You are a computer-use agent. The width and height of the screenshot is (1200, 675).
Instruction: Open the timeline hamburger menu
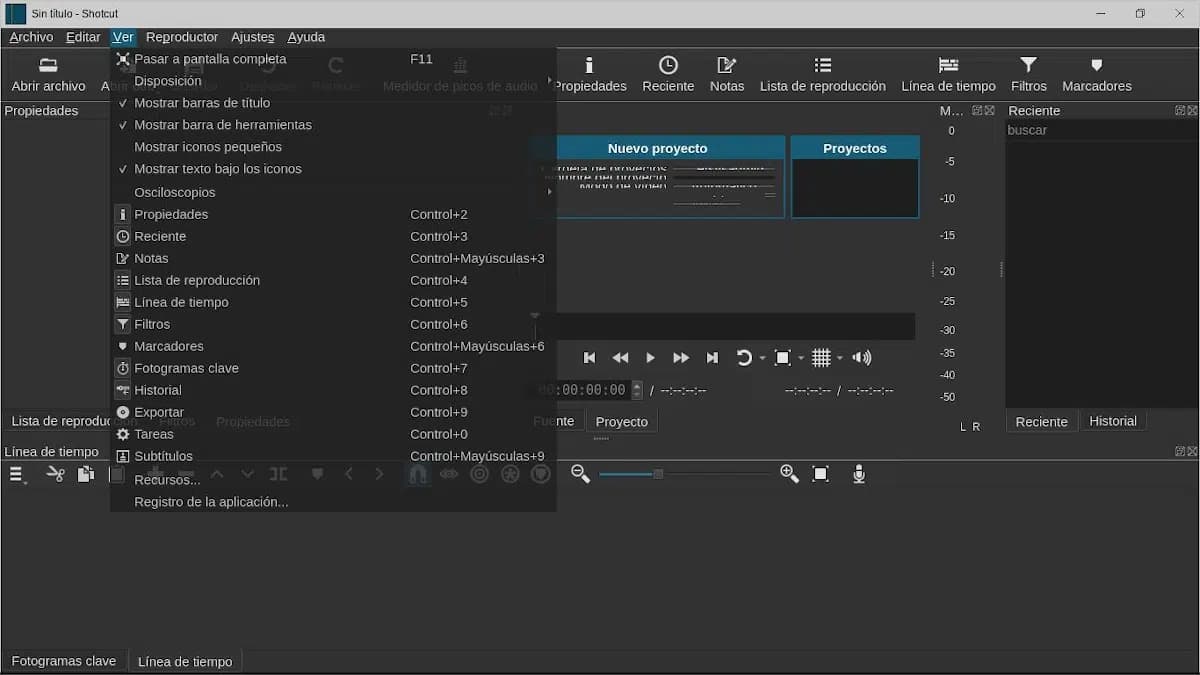17,475
